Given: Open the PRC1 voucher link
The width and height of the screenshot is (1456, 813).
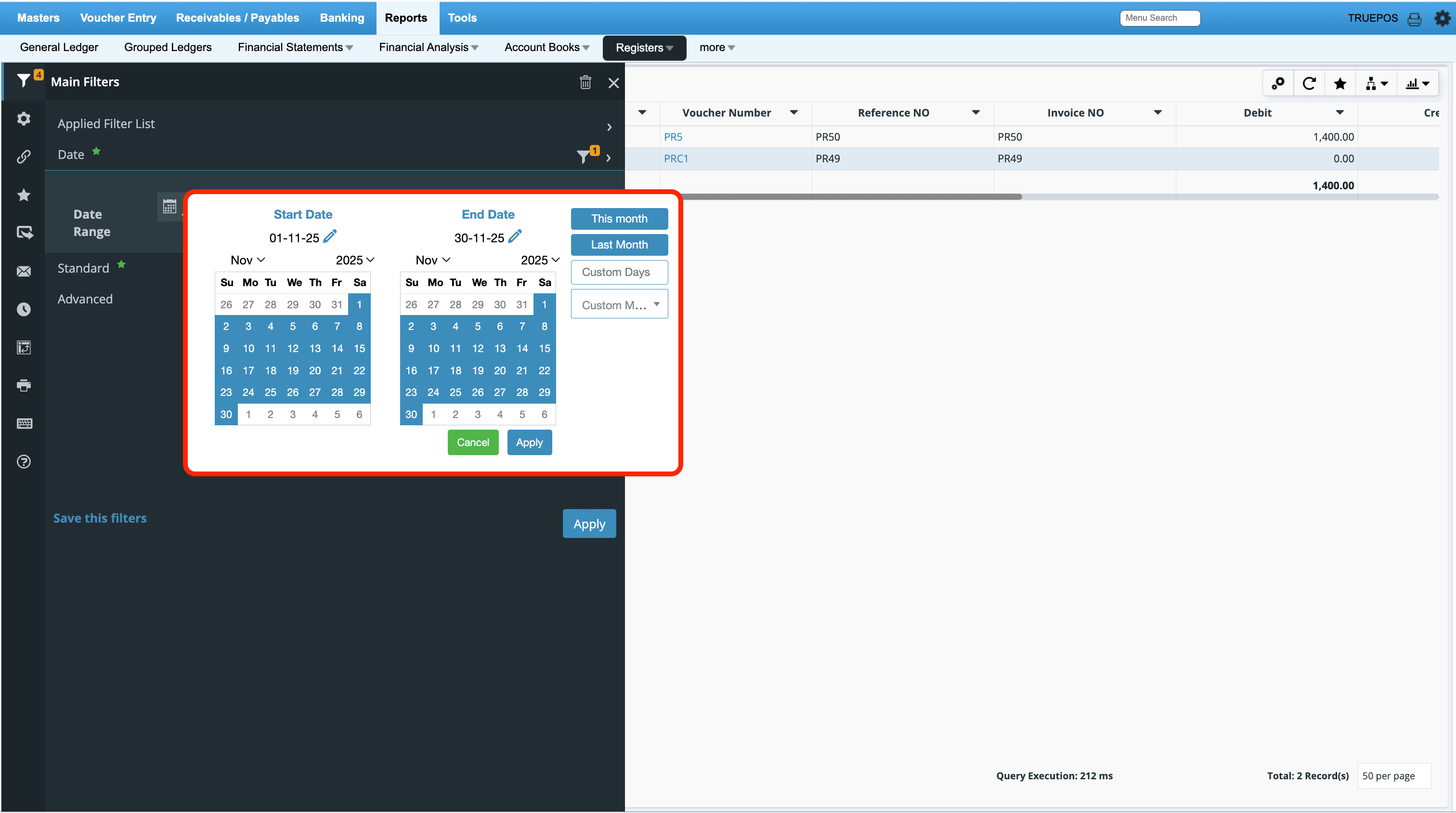Looking at the screenshot, I should point(676,159).
